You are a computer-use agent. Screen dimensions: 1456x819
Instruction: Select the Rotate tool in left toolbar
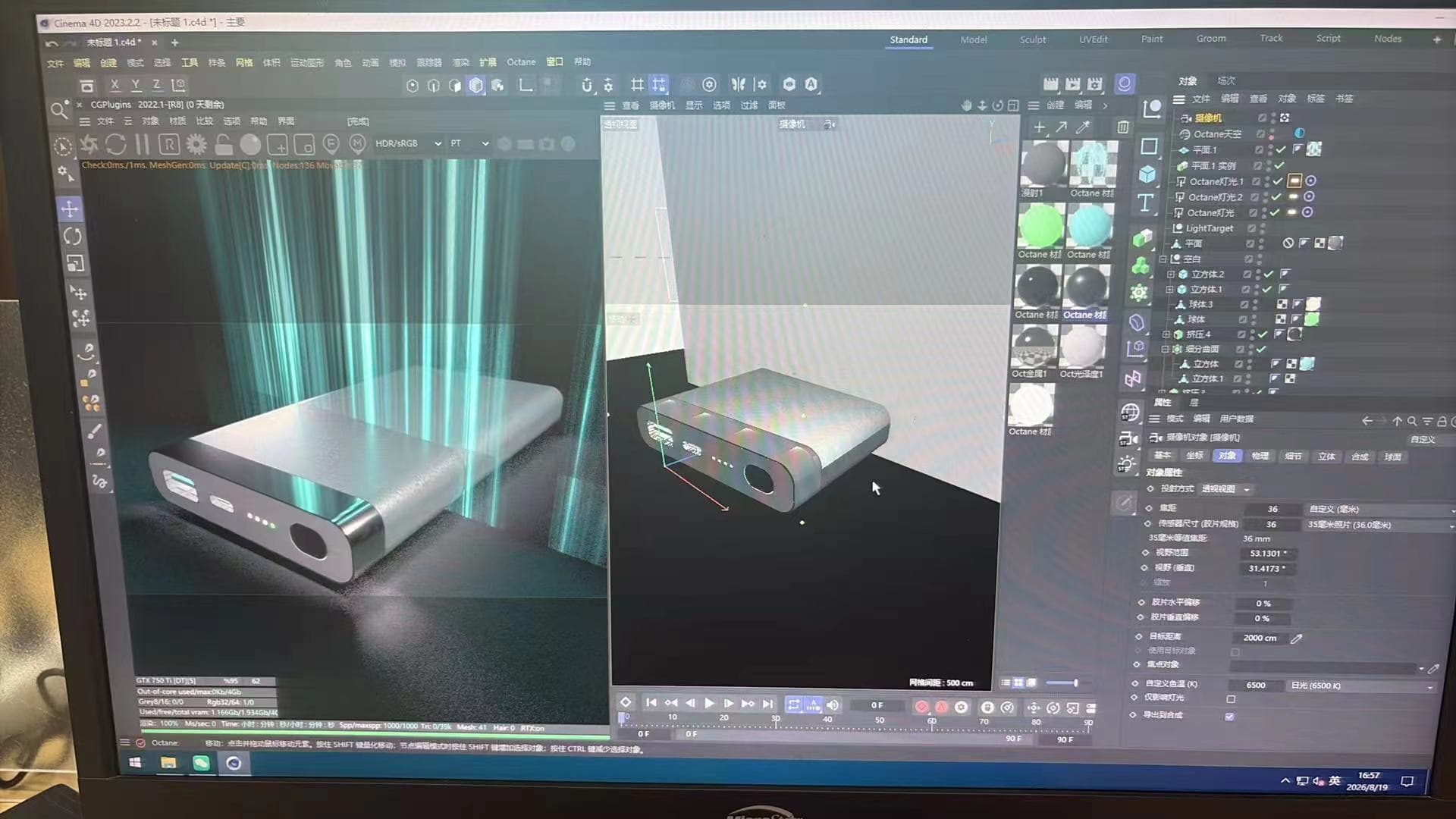pos(72,237)
